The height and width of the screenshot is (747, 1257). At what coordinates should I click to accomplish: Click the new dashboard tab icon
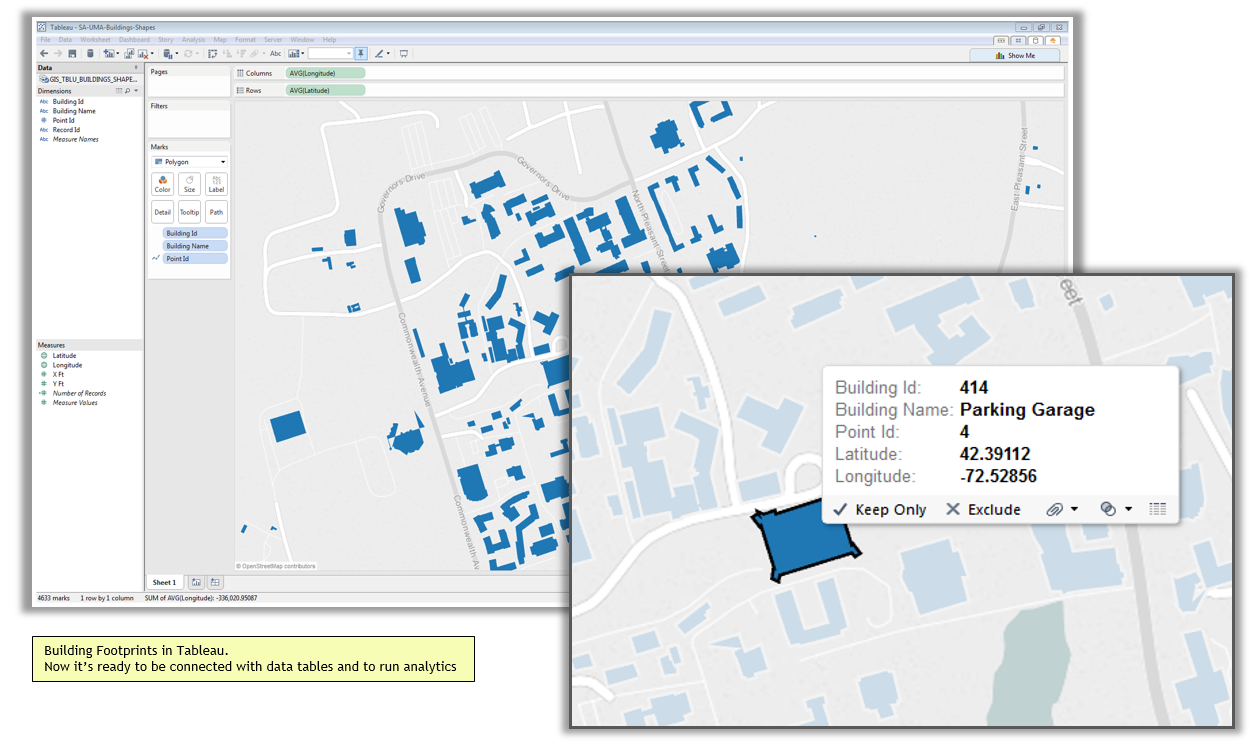215,582
